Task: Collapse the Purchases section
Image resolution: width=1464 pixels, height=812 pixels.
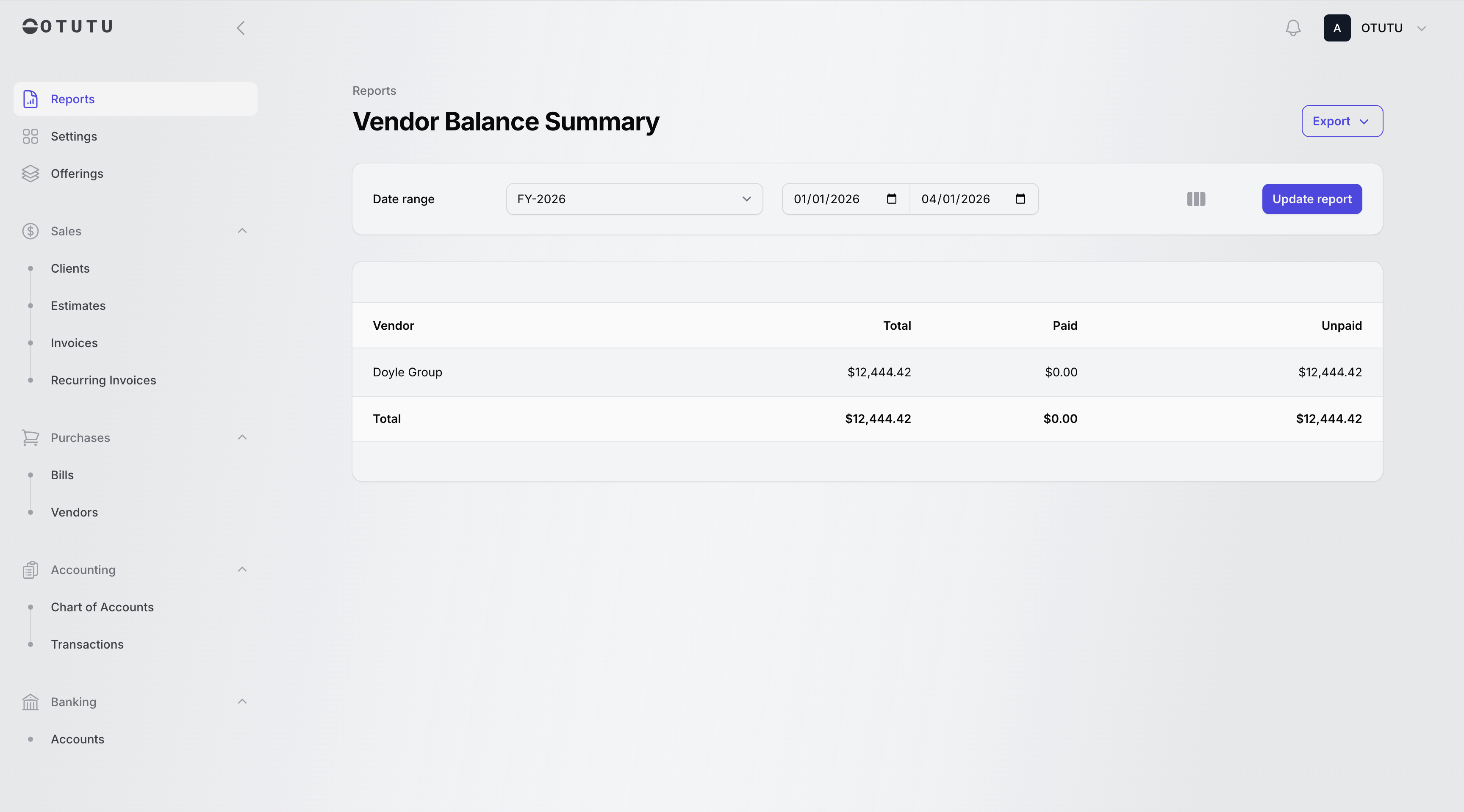Action: coord(242,437)
